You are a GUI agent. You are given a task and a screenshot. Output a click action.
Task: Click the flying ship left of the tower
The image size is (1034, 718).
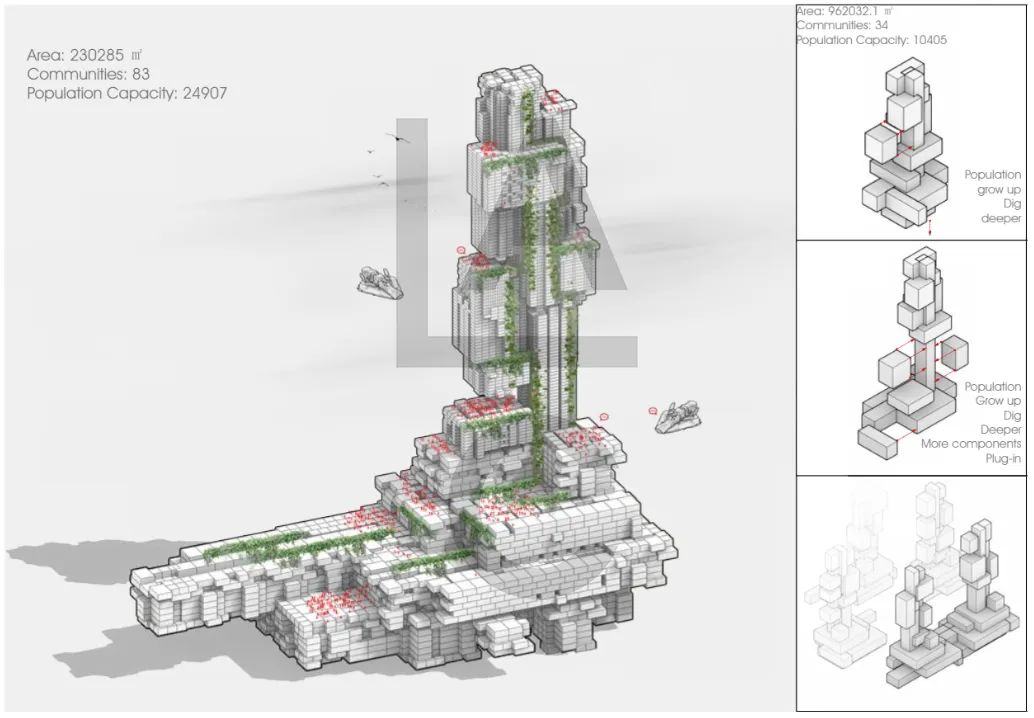[381, 282]
